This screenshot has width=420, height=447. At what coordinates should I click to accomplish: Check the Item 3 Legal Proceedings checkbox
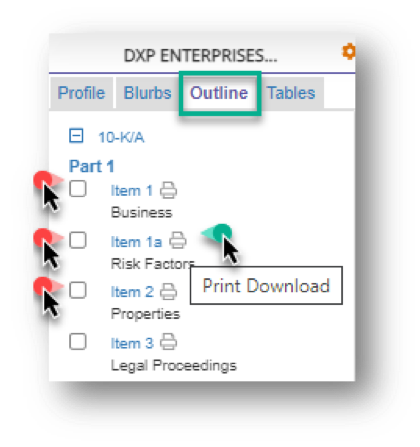[78, 342]
